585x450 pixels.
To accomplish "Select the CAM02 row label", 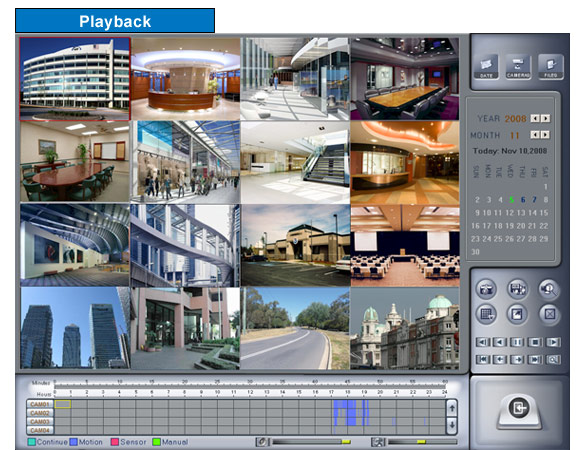I will point(40,413).
